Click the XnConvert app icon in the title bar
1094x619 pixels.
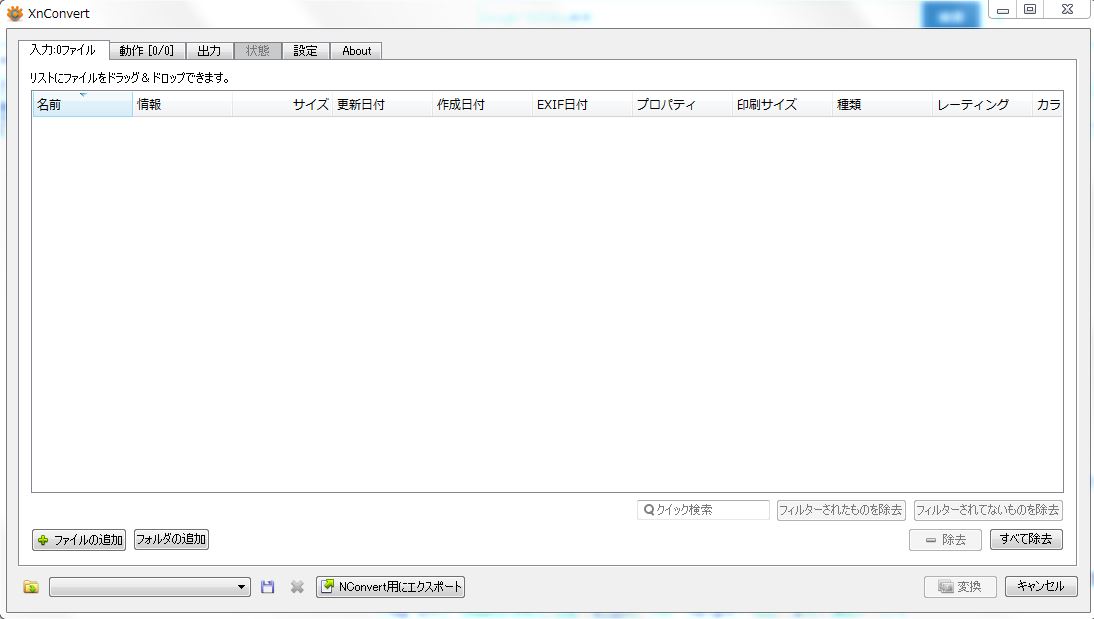point(15,13)
